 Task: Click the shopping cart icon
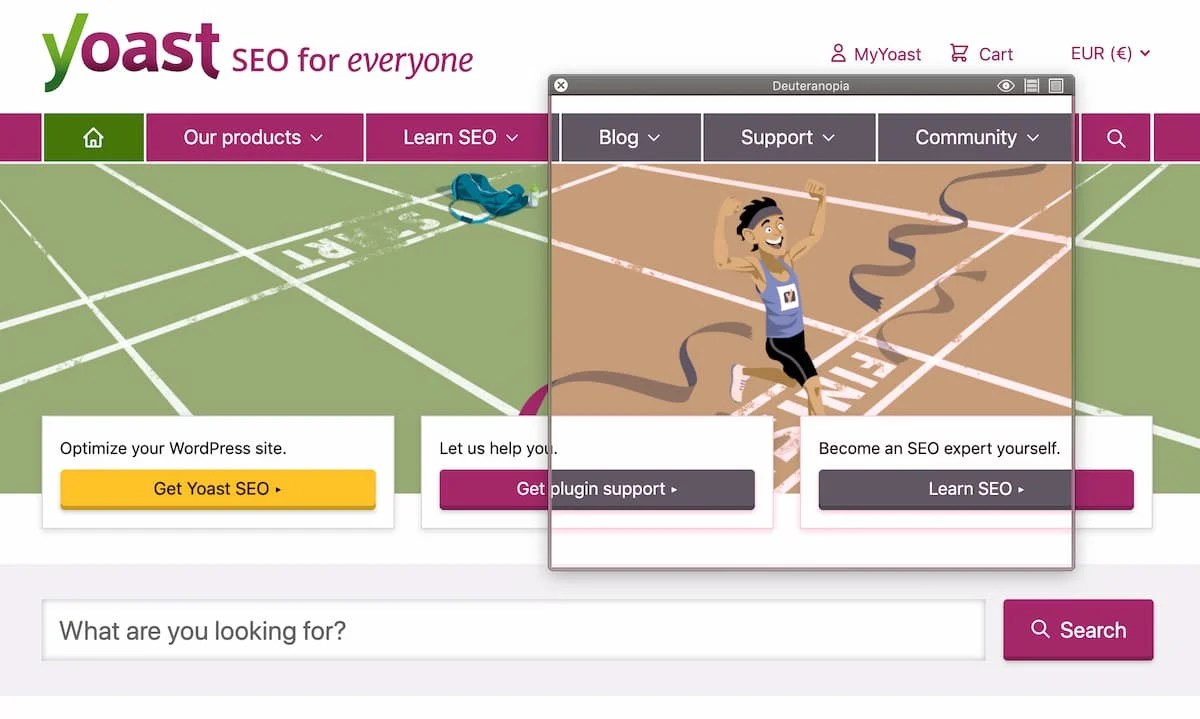[x=959, y=53]
